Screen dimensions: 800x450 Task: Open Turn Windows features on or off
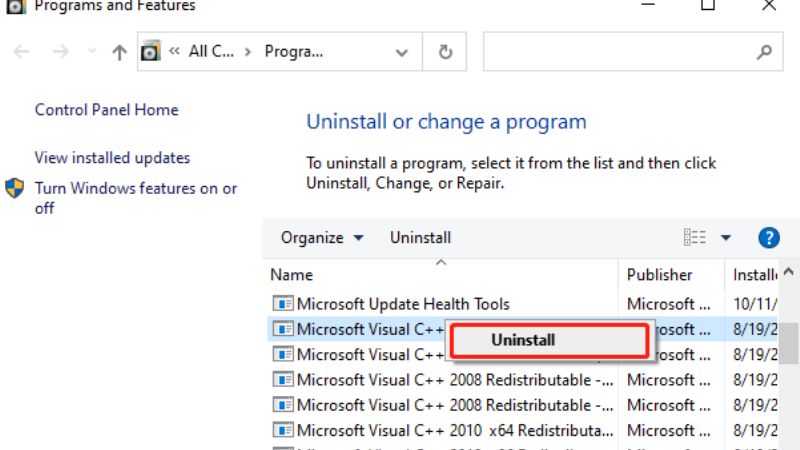pos(136,198)
